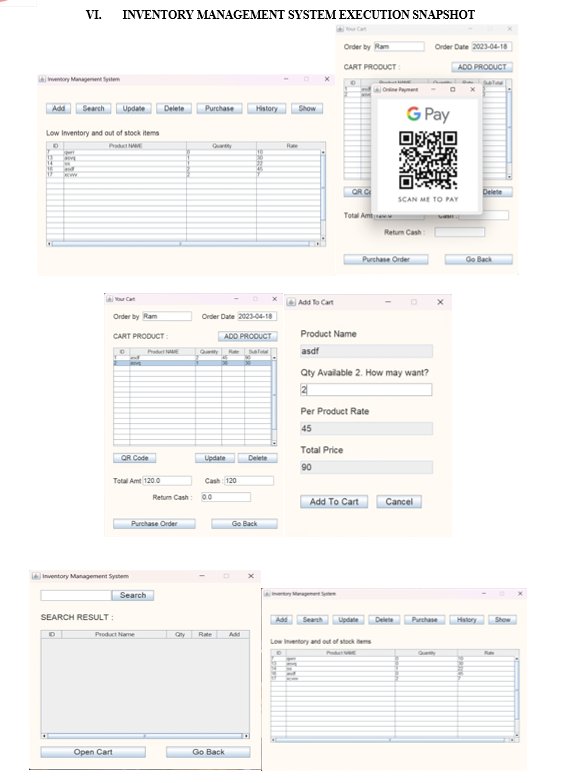Click Cancel in the Add To Cart window
562x783 pixels.
399,501
